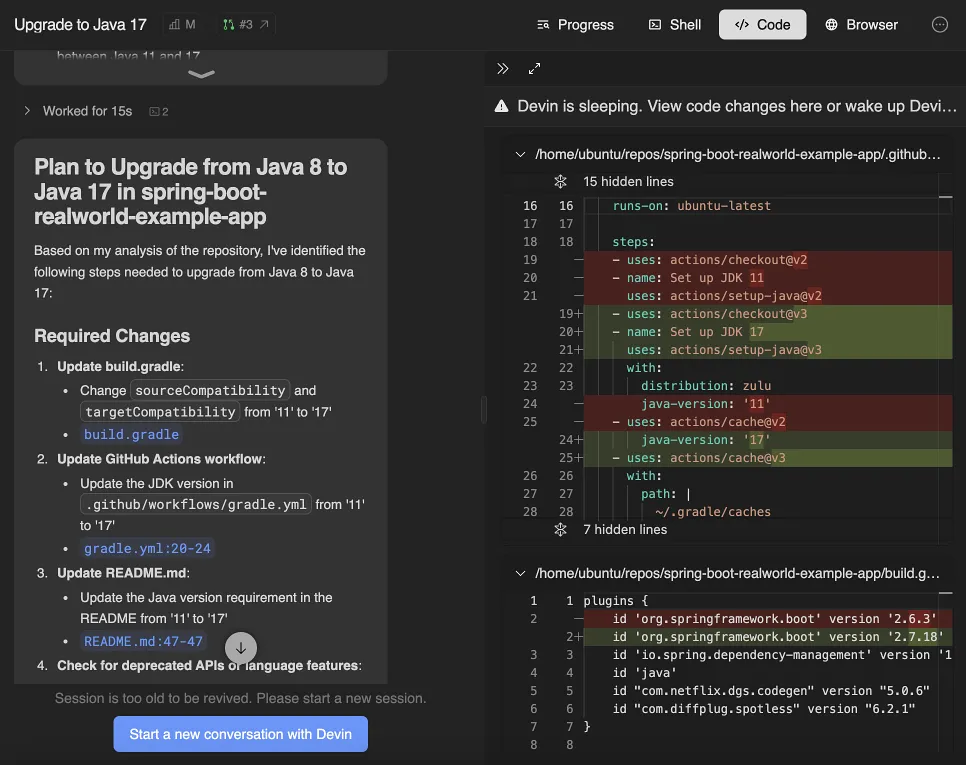Collapse the build.gradle file diff
Image resolution: width=966 pixels, height=765 pixels.
pyautogui.click(x=521, y=573)
